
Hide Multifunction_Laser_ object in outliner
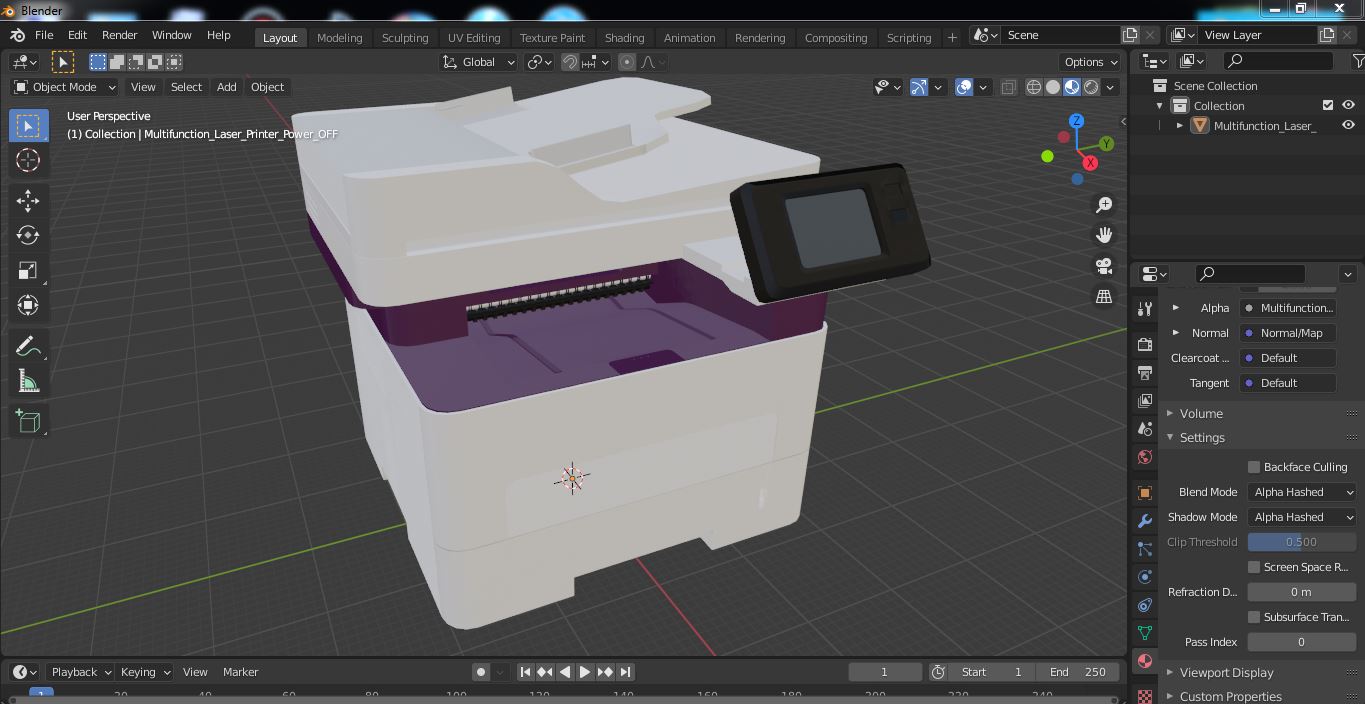(1348, 125)
